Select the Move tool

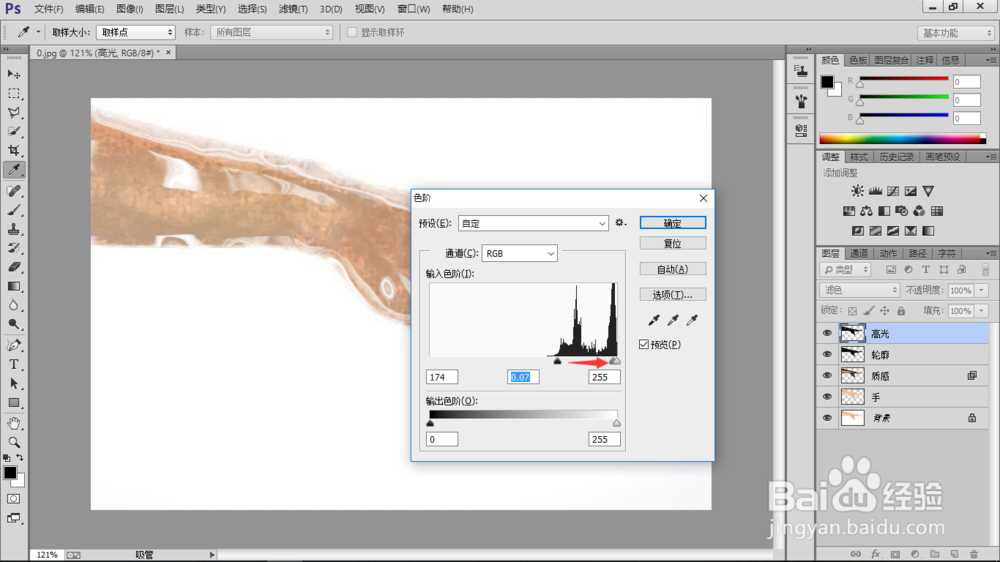coord(13,75)
